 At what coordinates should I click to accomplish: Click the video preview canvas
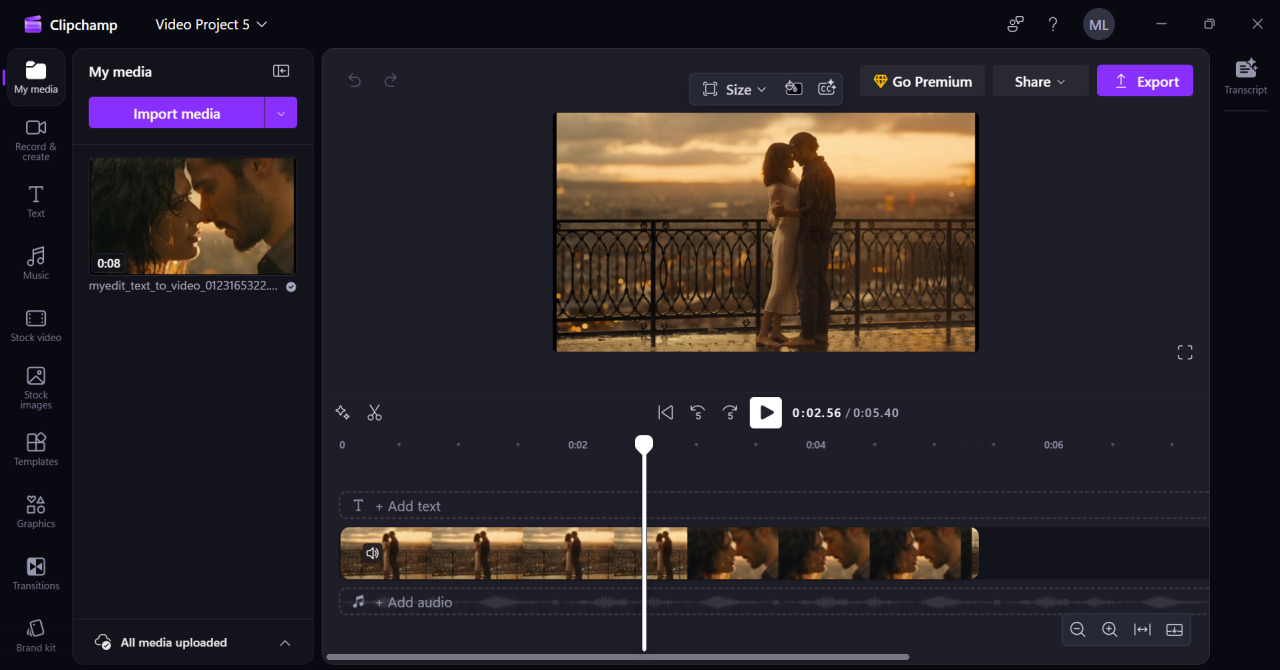point(765,232)
